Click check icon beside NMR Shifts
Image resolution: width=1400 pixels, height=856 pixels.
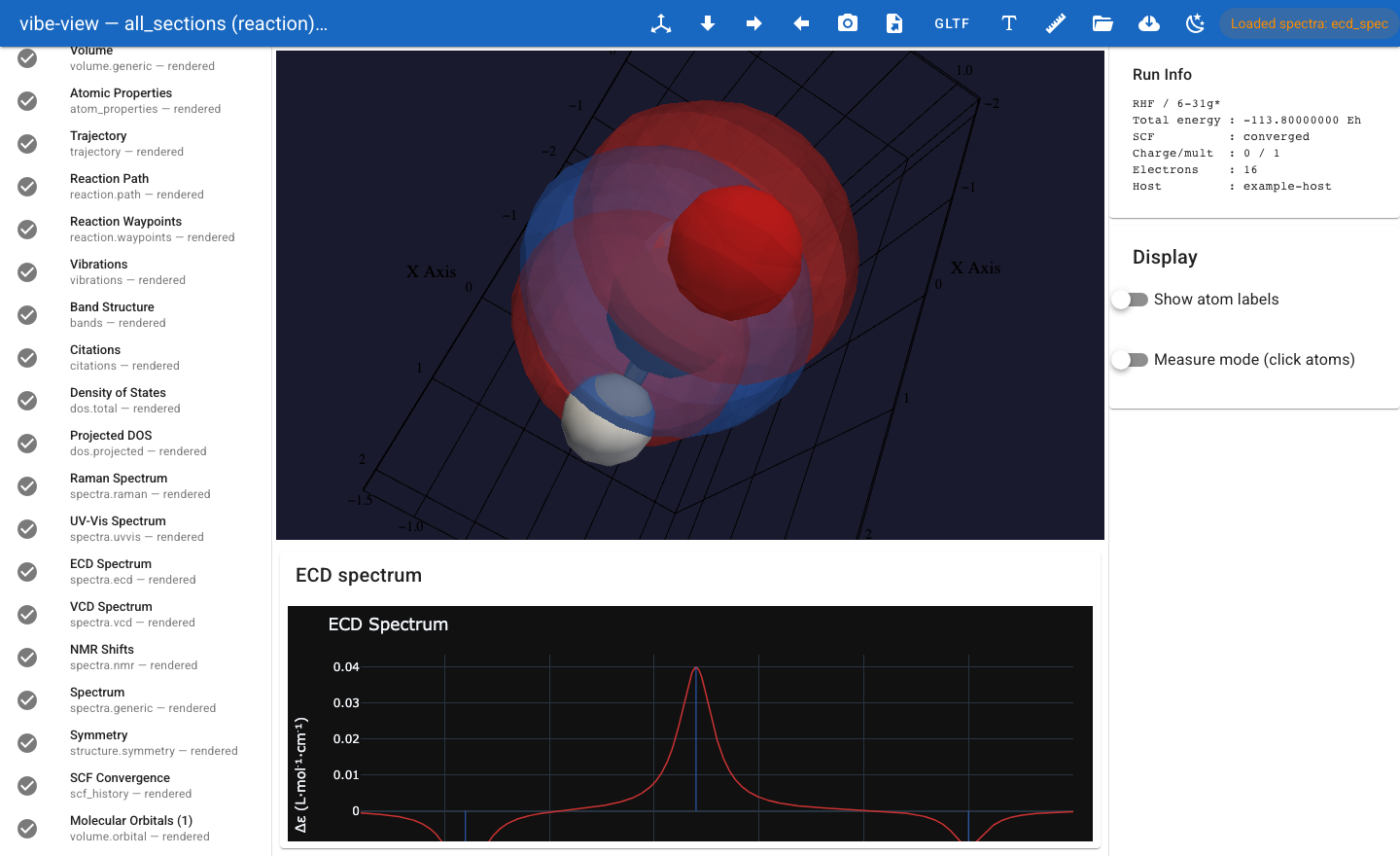click(27, 658)
